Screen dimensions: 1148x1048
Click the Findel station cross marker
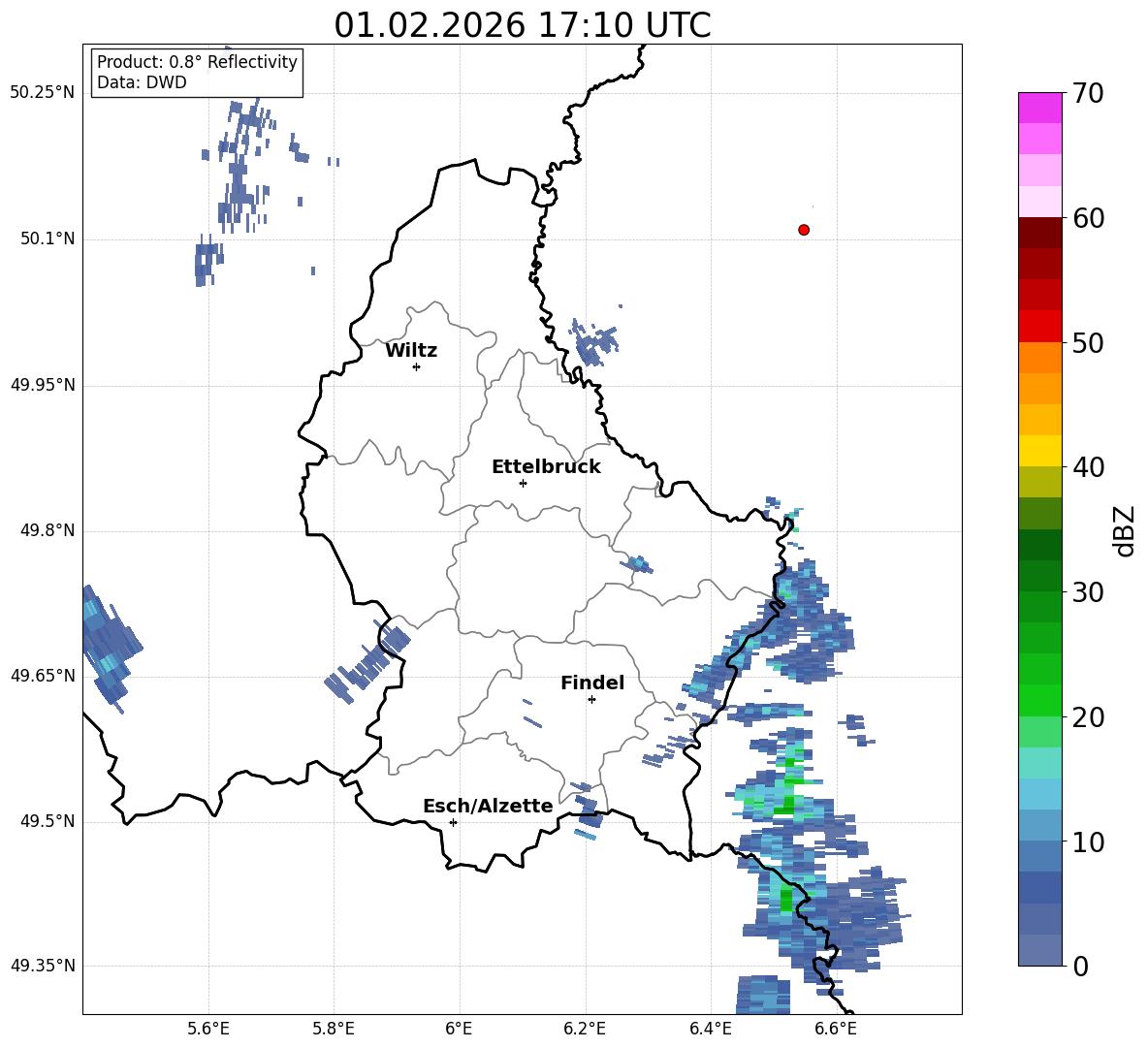pyautogui.click(x=591, y=700)
